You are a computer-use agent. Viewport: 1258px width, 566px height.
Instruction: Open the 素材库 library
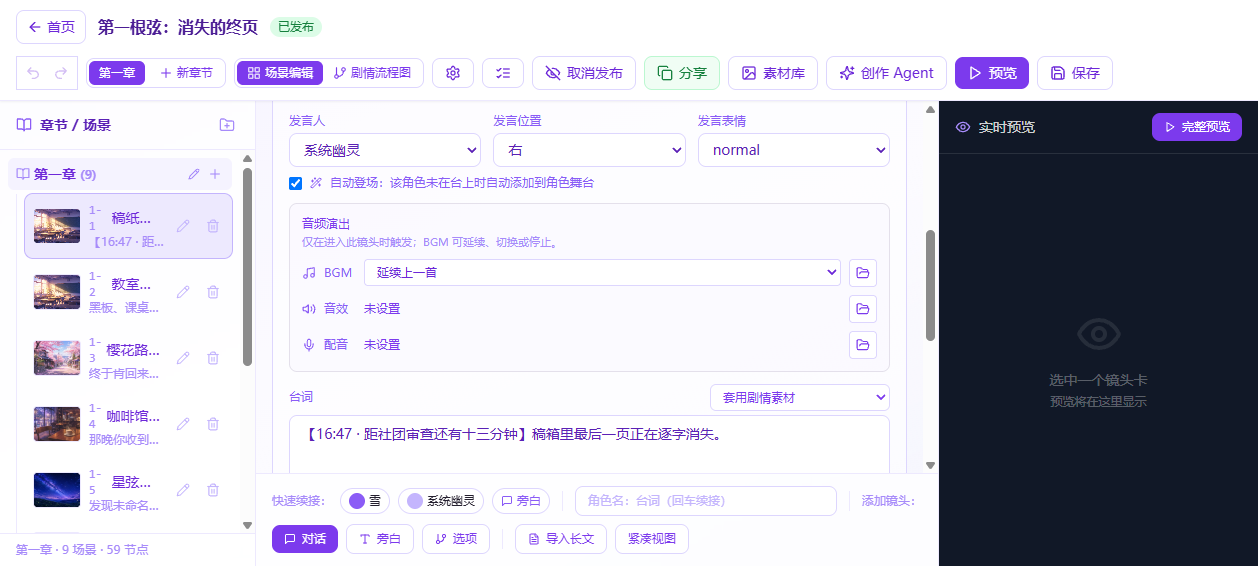(773, 73)
